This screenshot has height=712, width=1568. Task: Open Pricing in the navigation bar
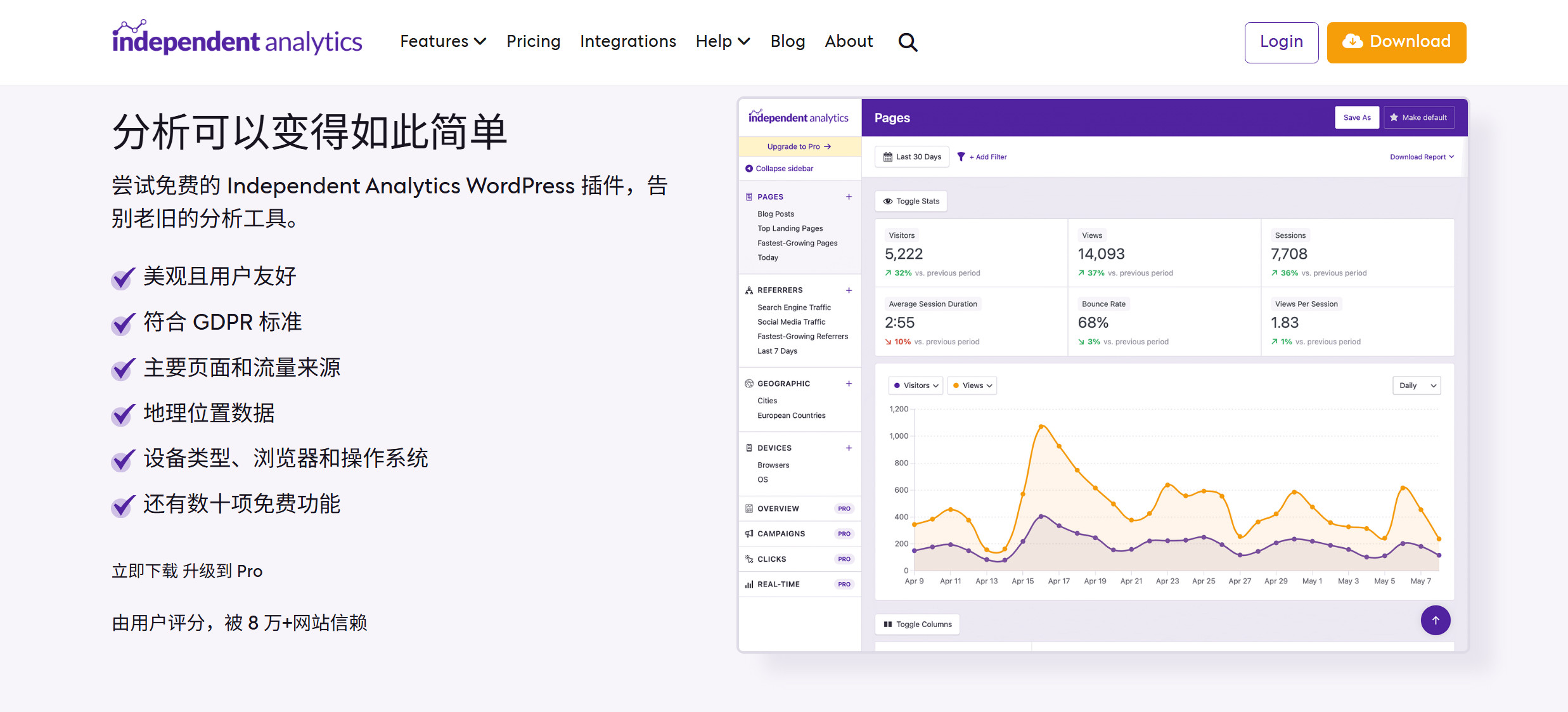pyautogui.click(x=533, y=41)
